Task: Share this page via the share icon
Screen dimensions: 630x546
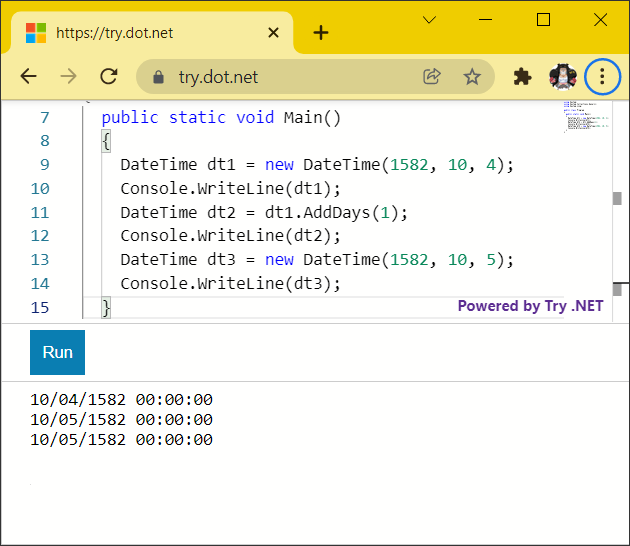Action: pyautogui.click(x=432, y=76)
